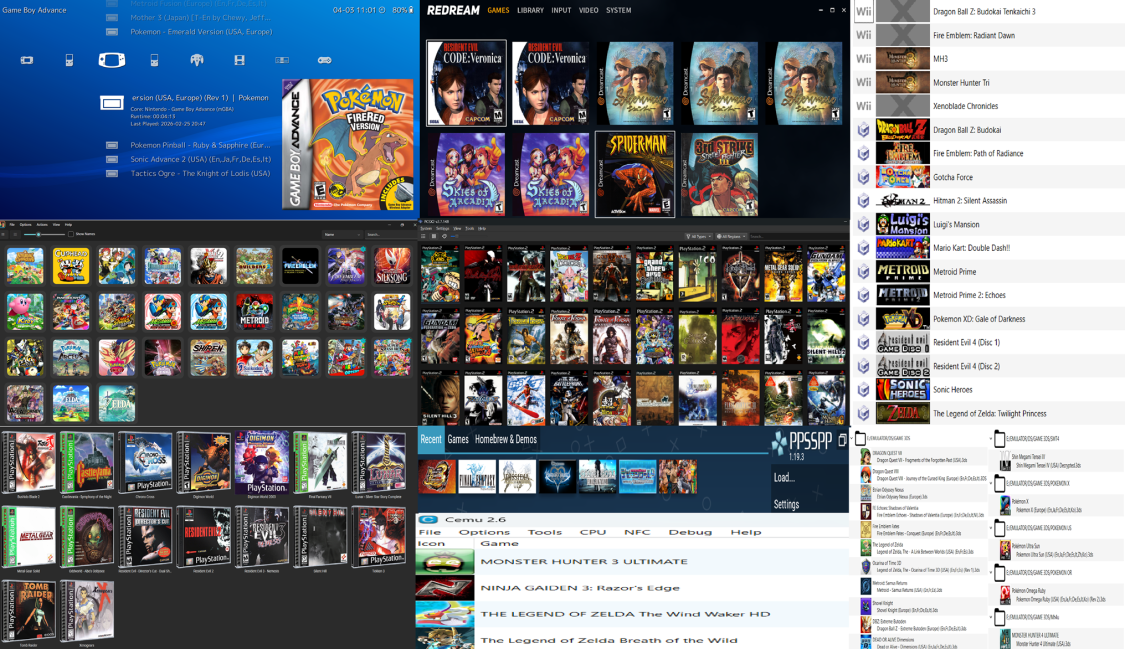This screenshot has width=1125, height=649.
Task: Click the PCSX2 list view toolbar icon
Action: [423, 236]
